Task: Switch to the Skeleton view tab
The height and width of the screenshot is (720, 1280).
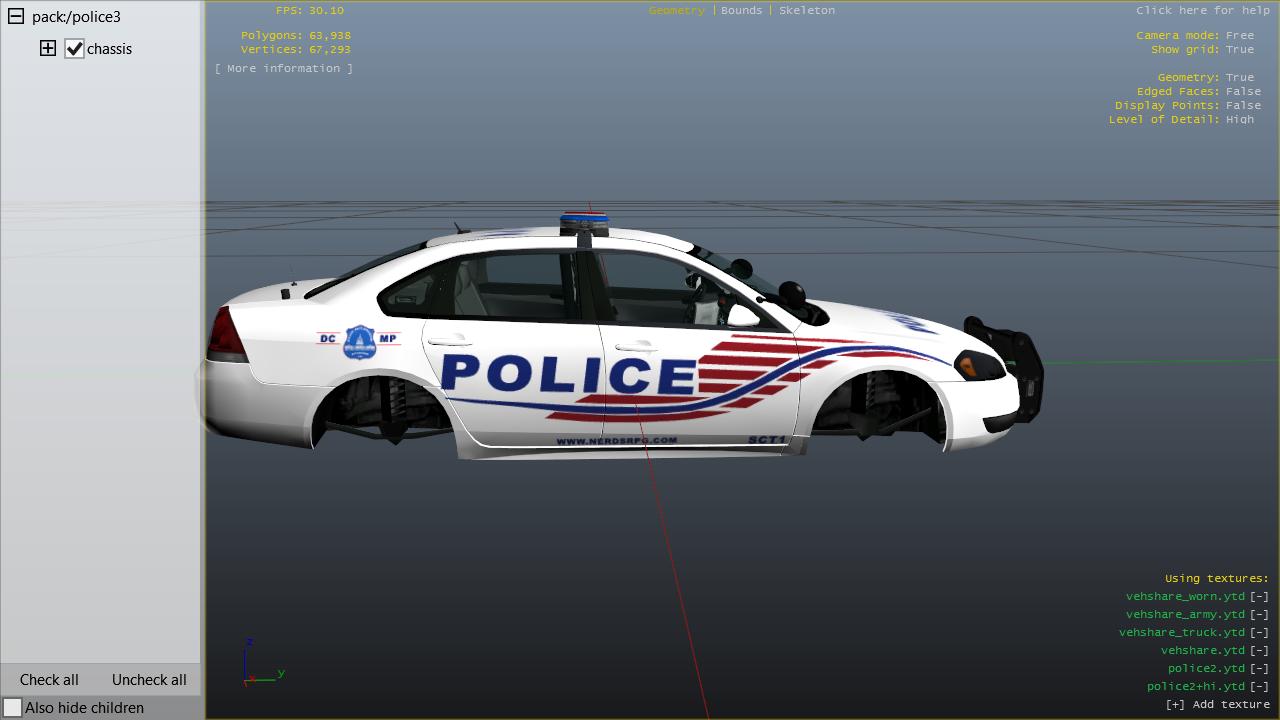Action: tap(806, 11)
